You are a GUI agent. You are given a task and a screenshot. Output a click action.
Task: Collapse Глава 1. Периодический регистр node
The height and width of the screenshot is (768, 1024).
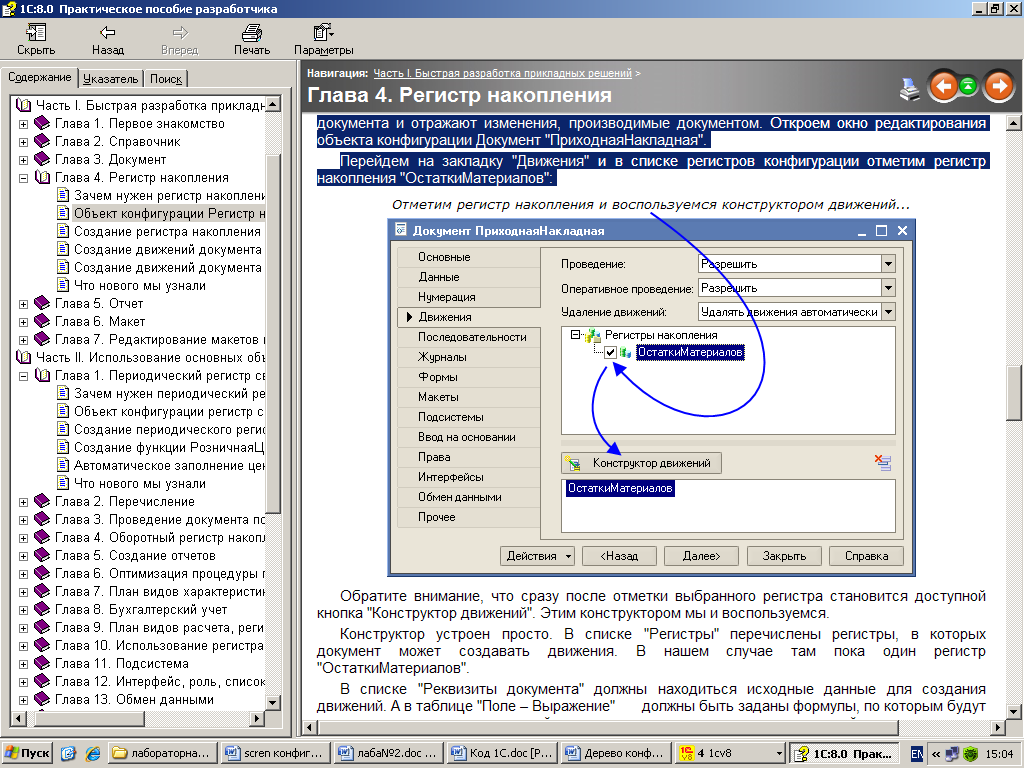pyautogui.click(x=24, y=376)
